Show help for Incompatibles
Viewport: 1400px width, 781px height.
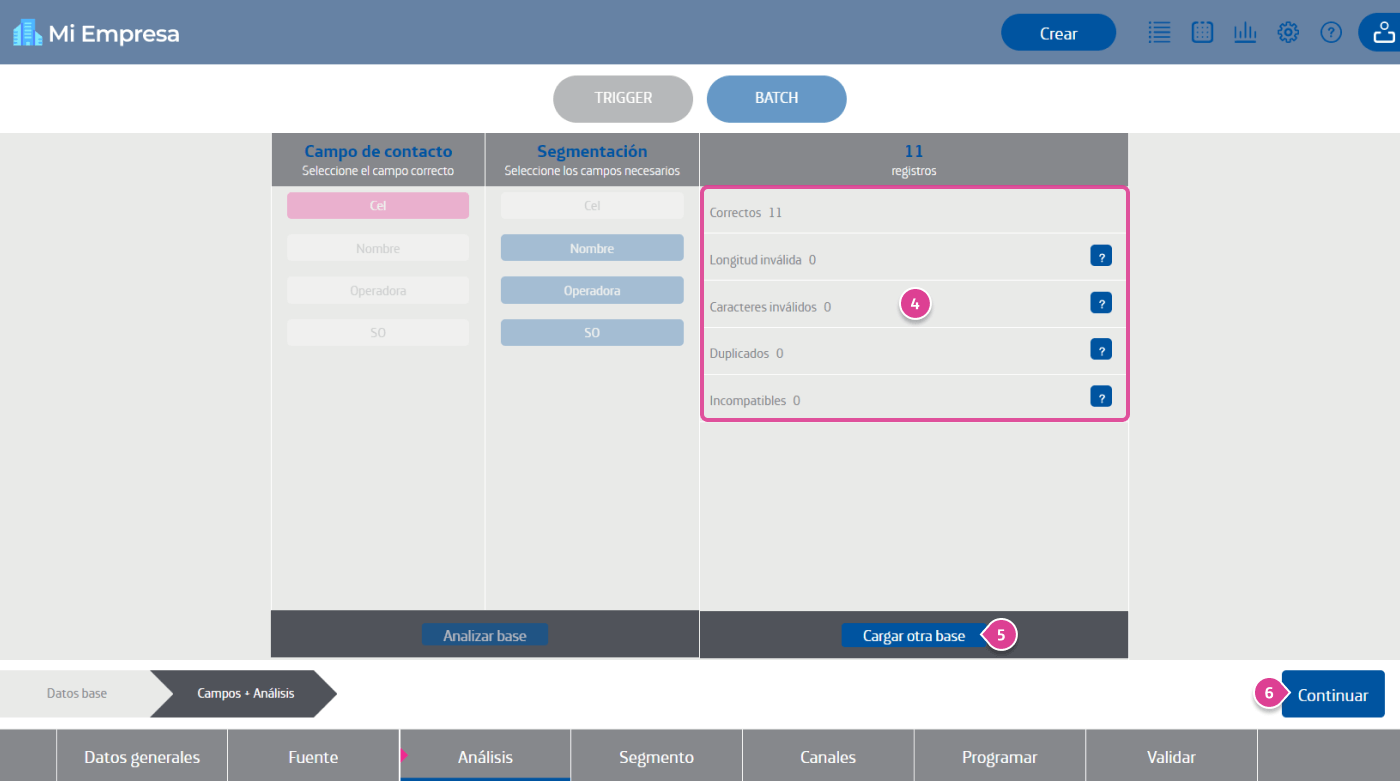coord(1101,397)
